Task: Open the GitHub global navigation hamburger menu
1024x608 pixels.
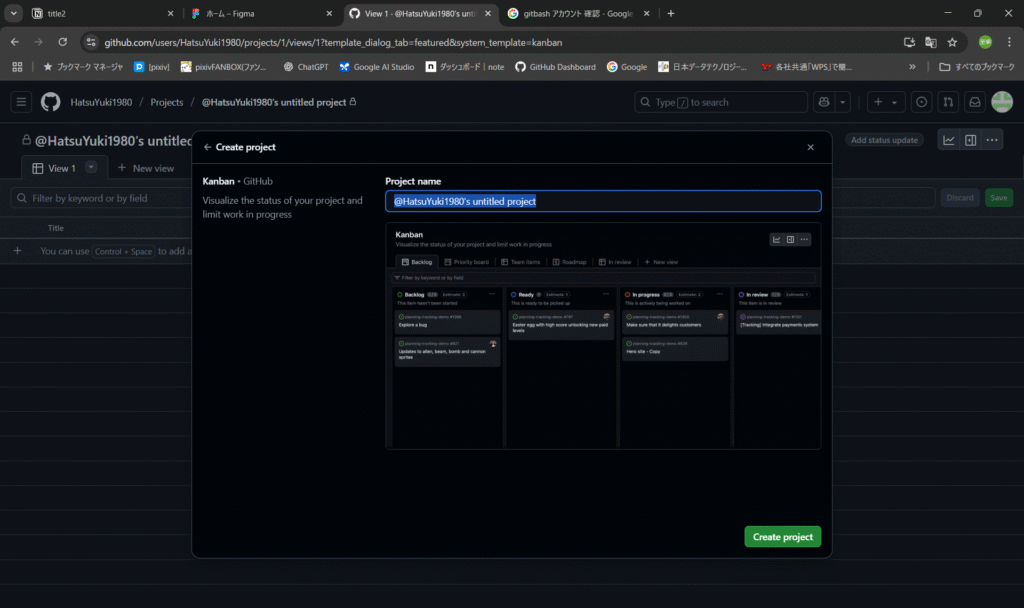Action: [x=22, y=102]
